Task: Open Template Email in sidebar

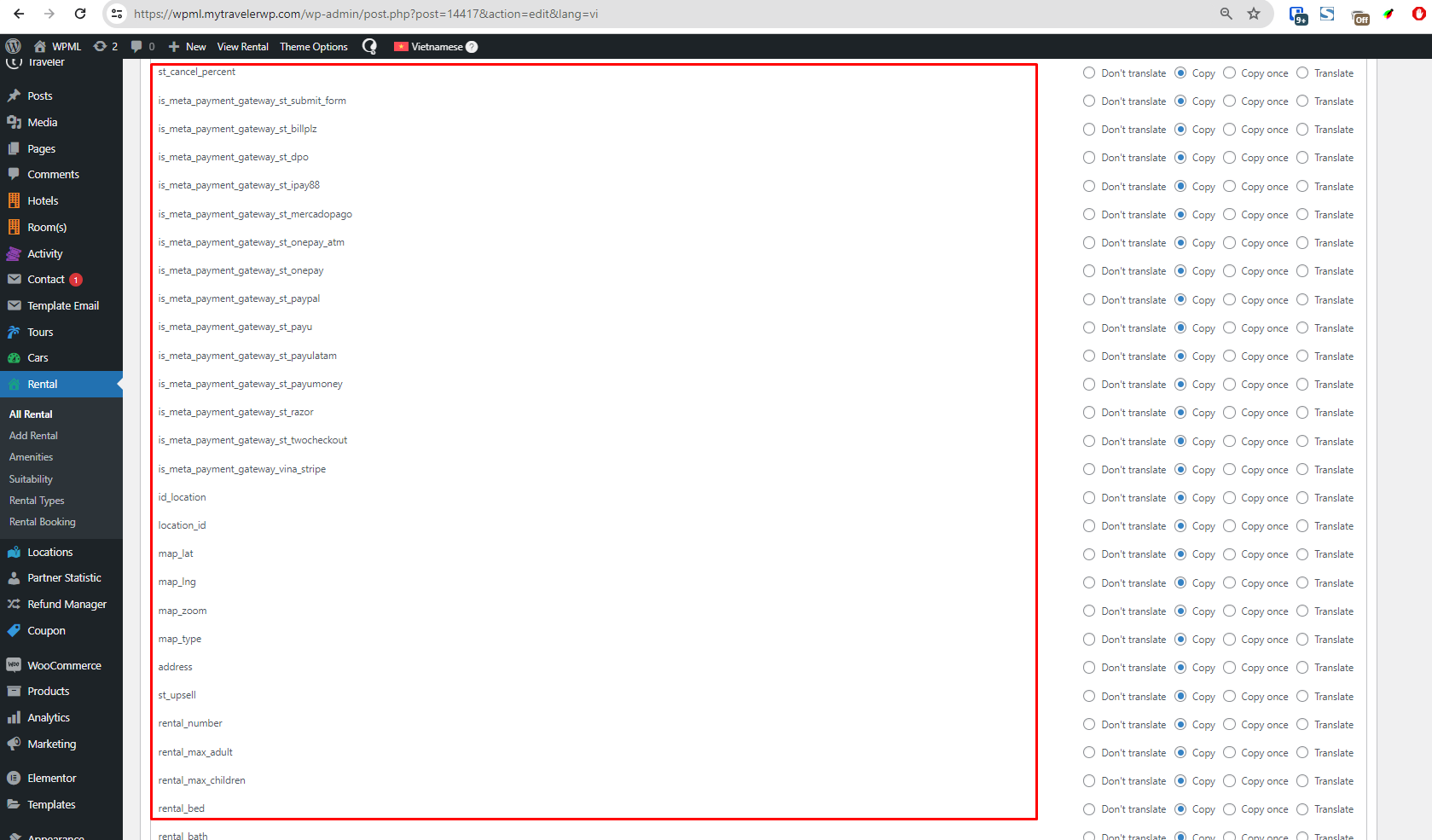Action: [x=63, y=306]
